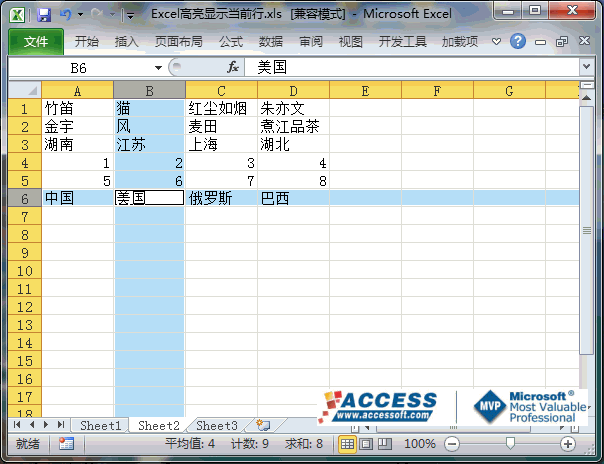
Task: Click the 100% zoom level button
Action: pyautogui.click(x=420, y=444)
